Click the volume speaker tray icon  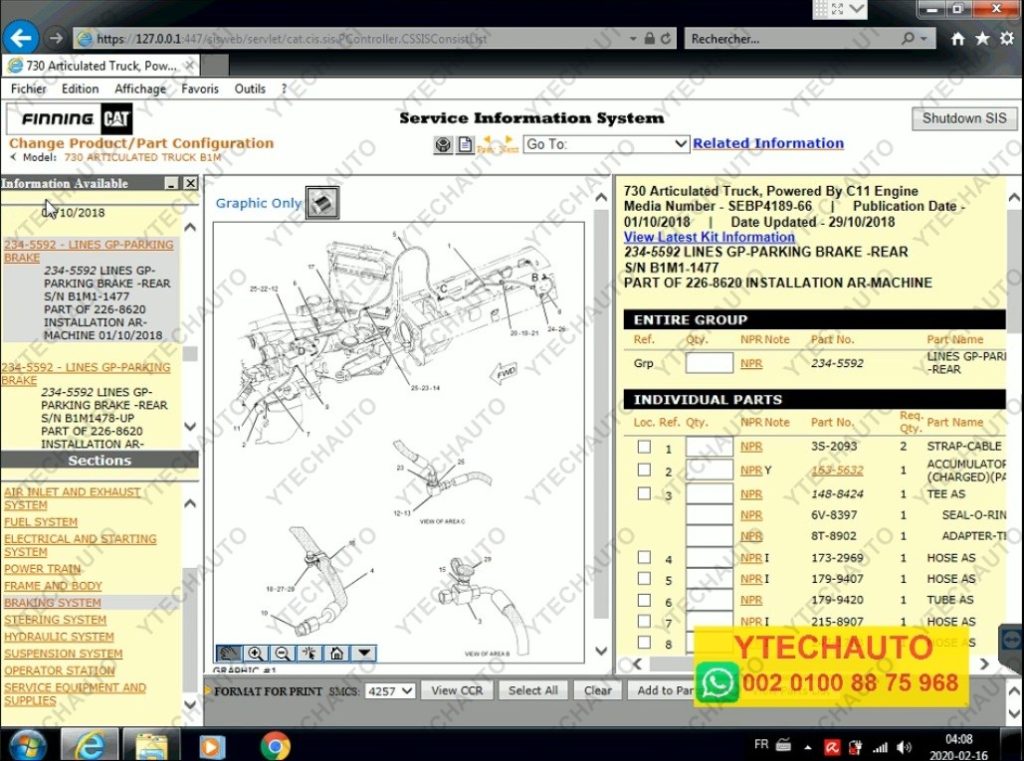904,747
